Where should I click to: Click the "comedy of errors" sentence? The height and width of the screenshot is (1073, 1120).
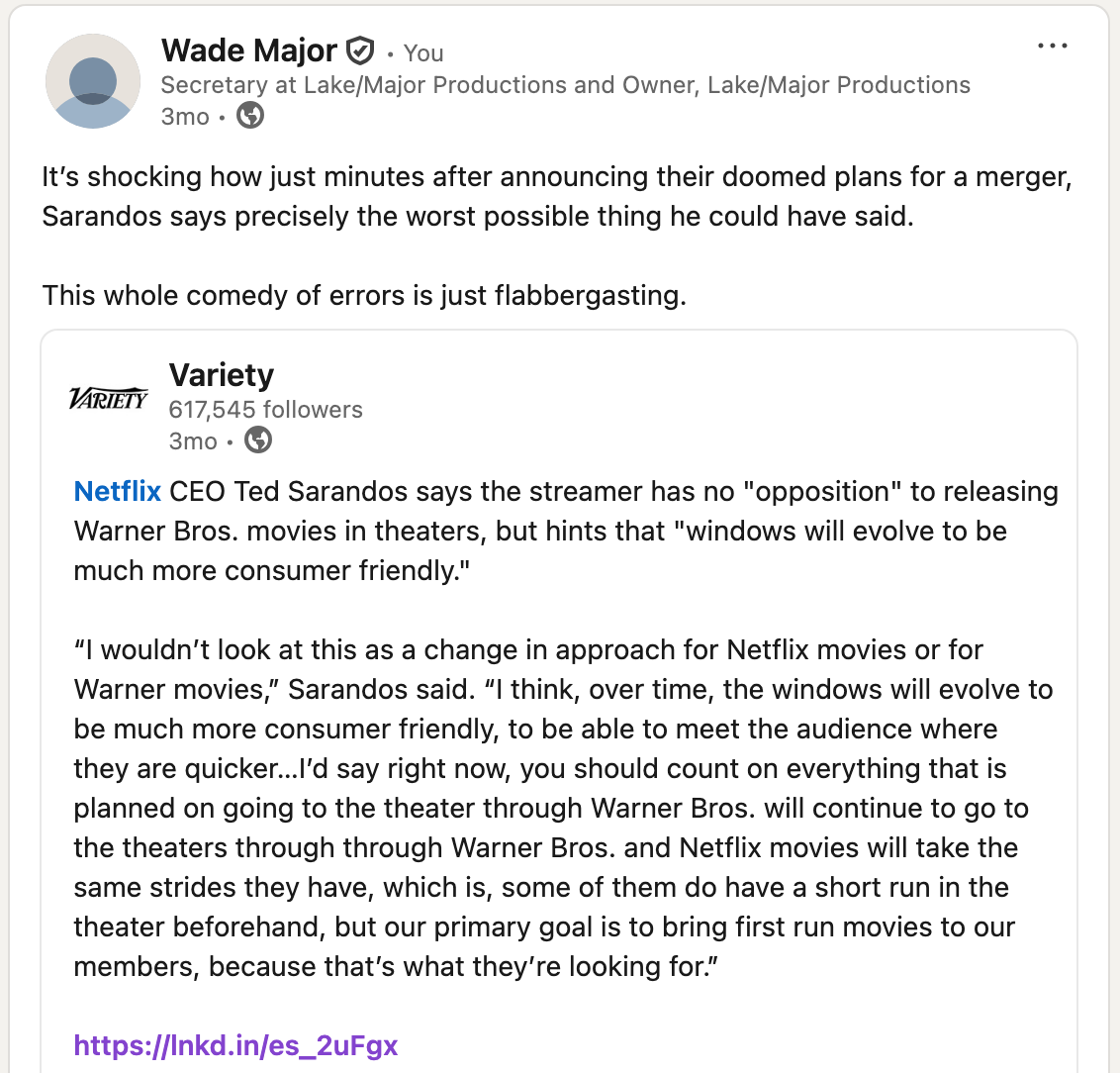tap(364, 295)
